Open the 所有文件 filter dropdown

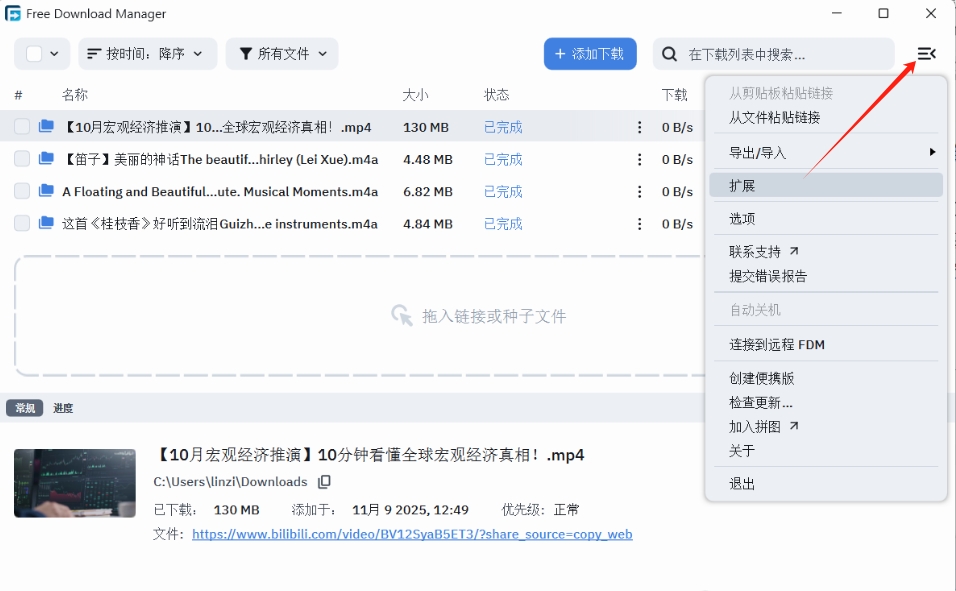(282, 53)
